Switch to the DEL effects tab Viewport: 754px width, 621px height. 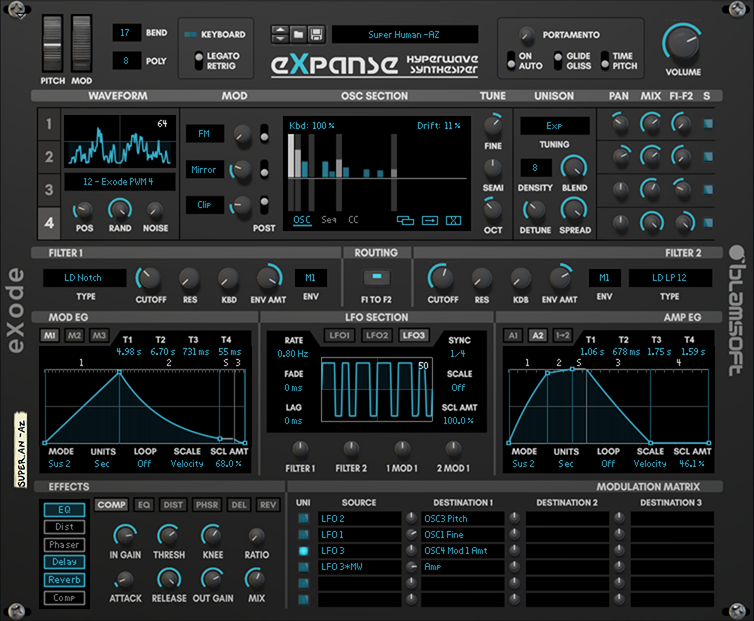[x=239, y=505]
